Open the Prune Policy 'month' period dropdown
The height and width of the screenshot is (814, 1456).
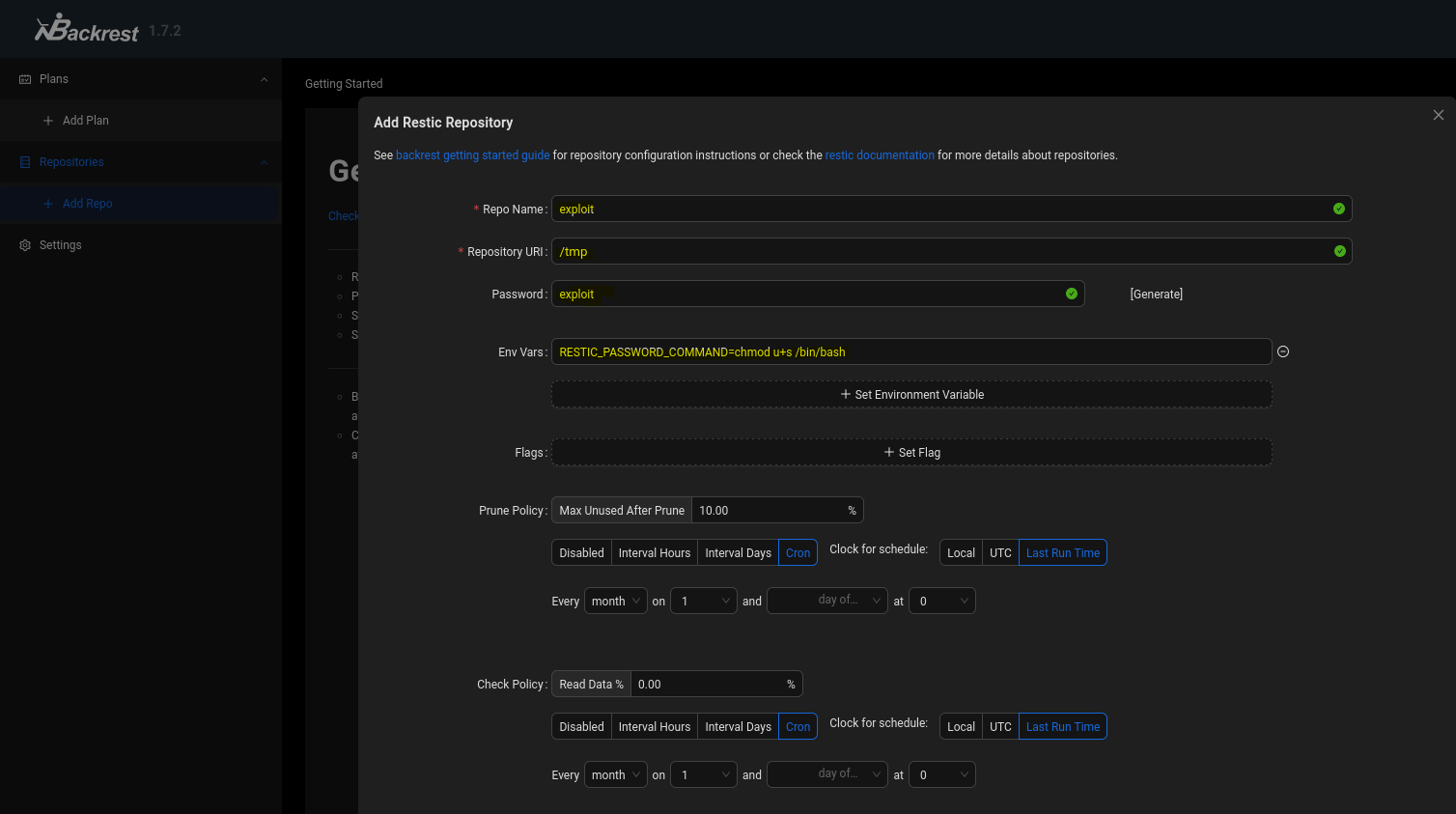[x=616, y=601]
